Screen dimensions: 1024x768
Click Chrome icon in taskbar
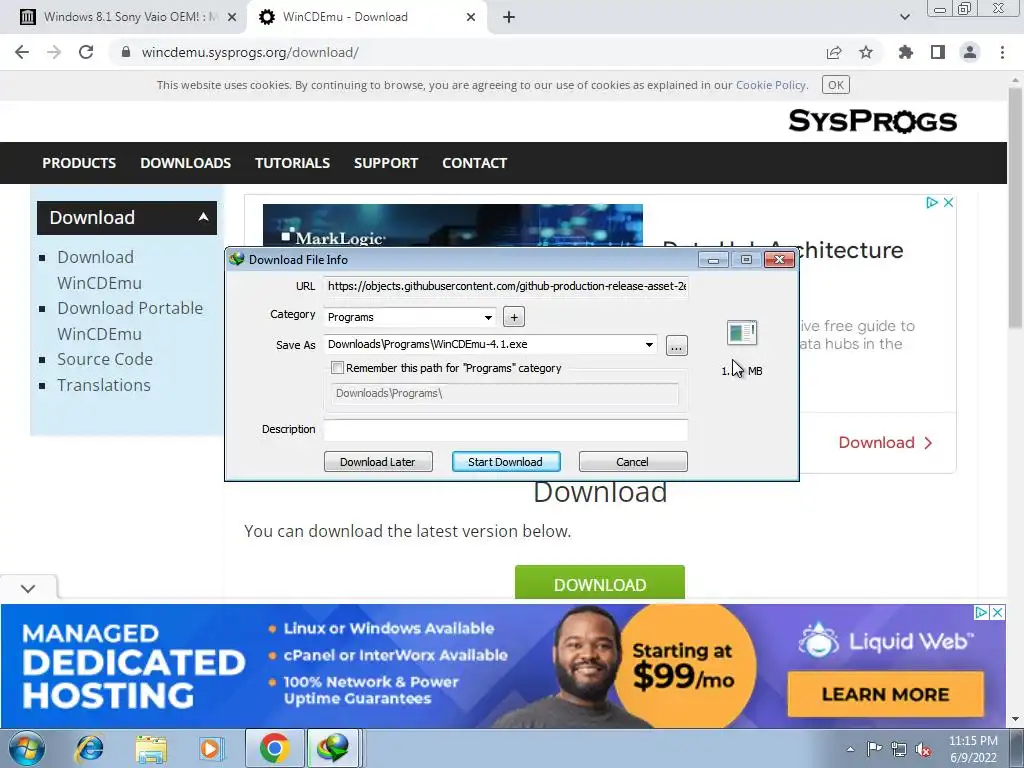tap(274, 748)
